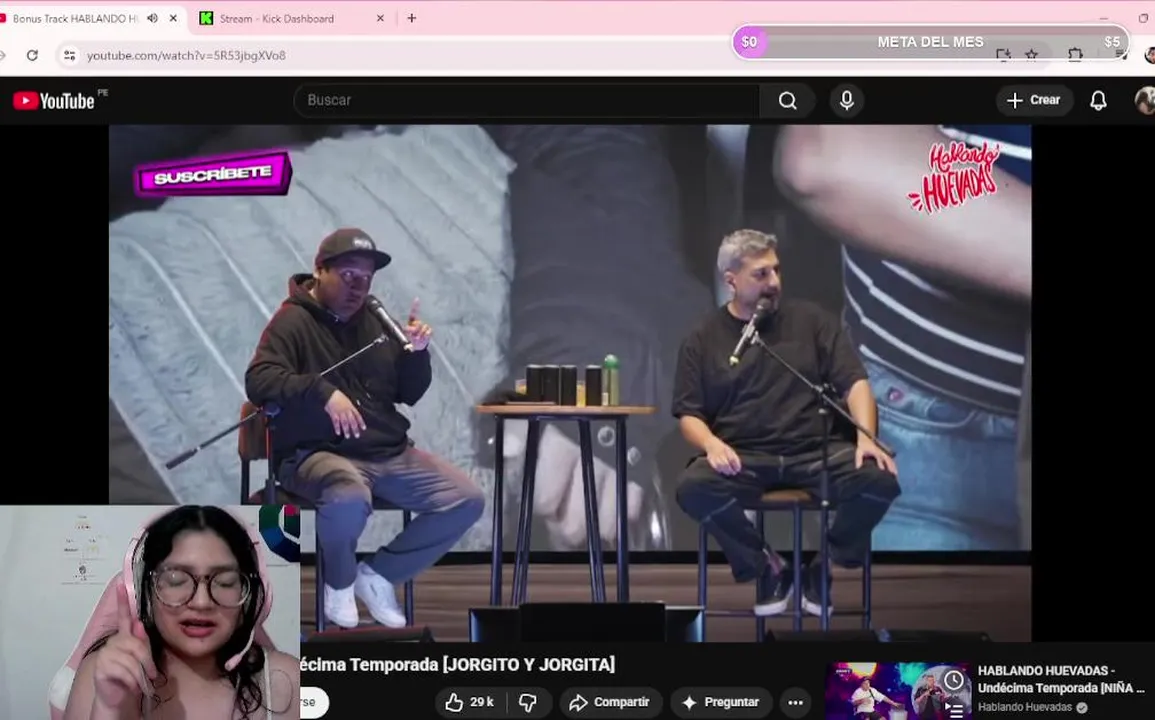Dislike the video with thumbs-down
Screen dimensions: 1155x720
[x=529, y=702]
